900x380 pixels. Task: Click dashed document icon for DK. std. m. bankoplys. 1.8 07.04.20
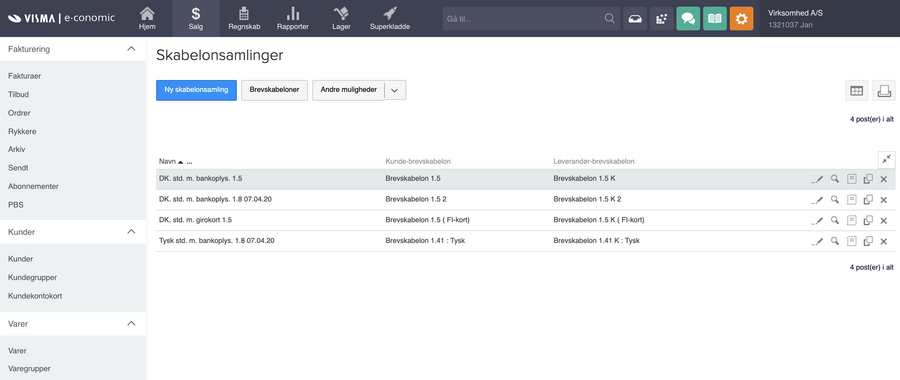click(x=852, y=200)
